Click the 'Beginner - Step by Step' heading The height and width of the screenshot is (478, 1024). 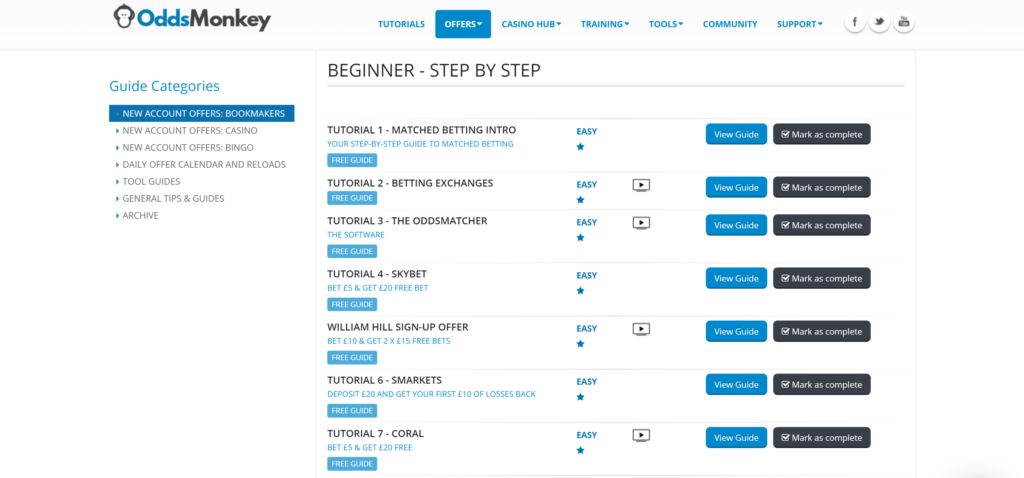[x=434, y=71]
